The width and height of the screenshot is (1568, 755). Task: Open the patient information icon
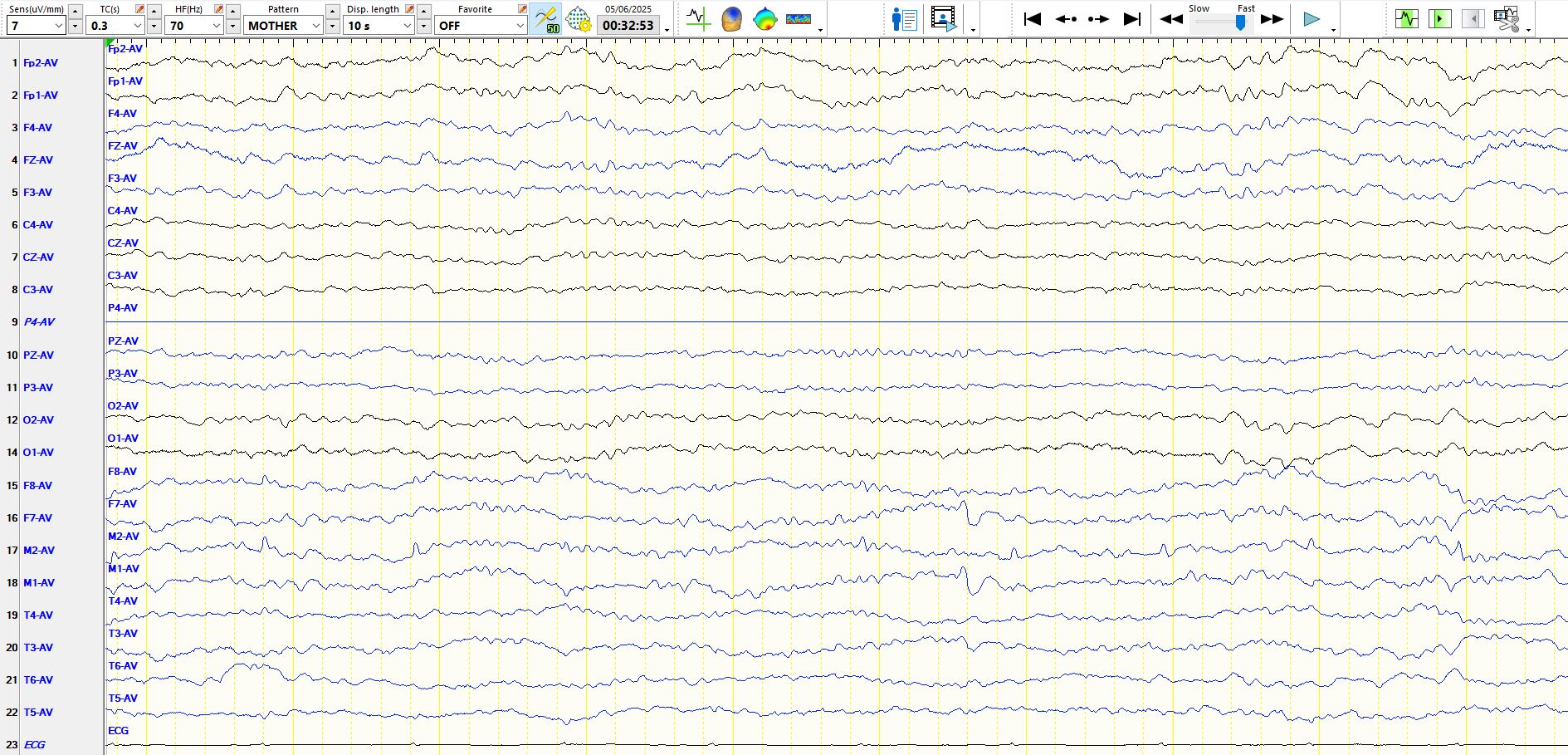point(903,18)
